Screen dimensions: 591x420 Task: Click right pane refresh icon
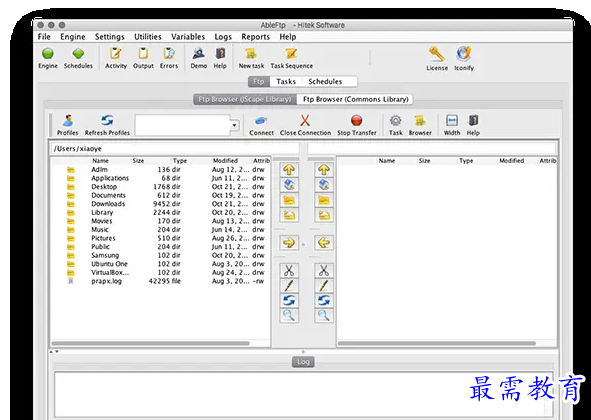point(324,300)
